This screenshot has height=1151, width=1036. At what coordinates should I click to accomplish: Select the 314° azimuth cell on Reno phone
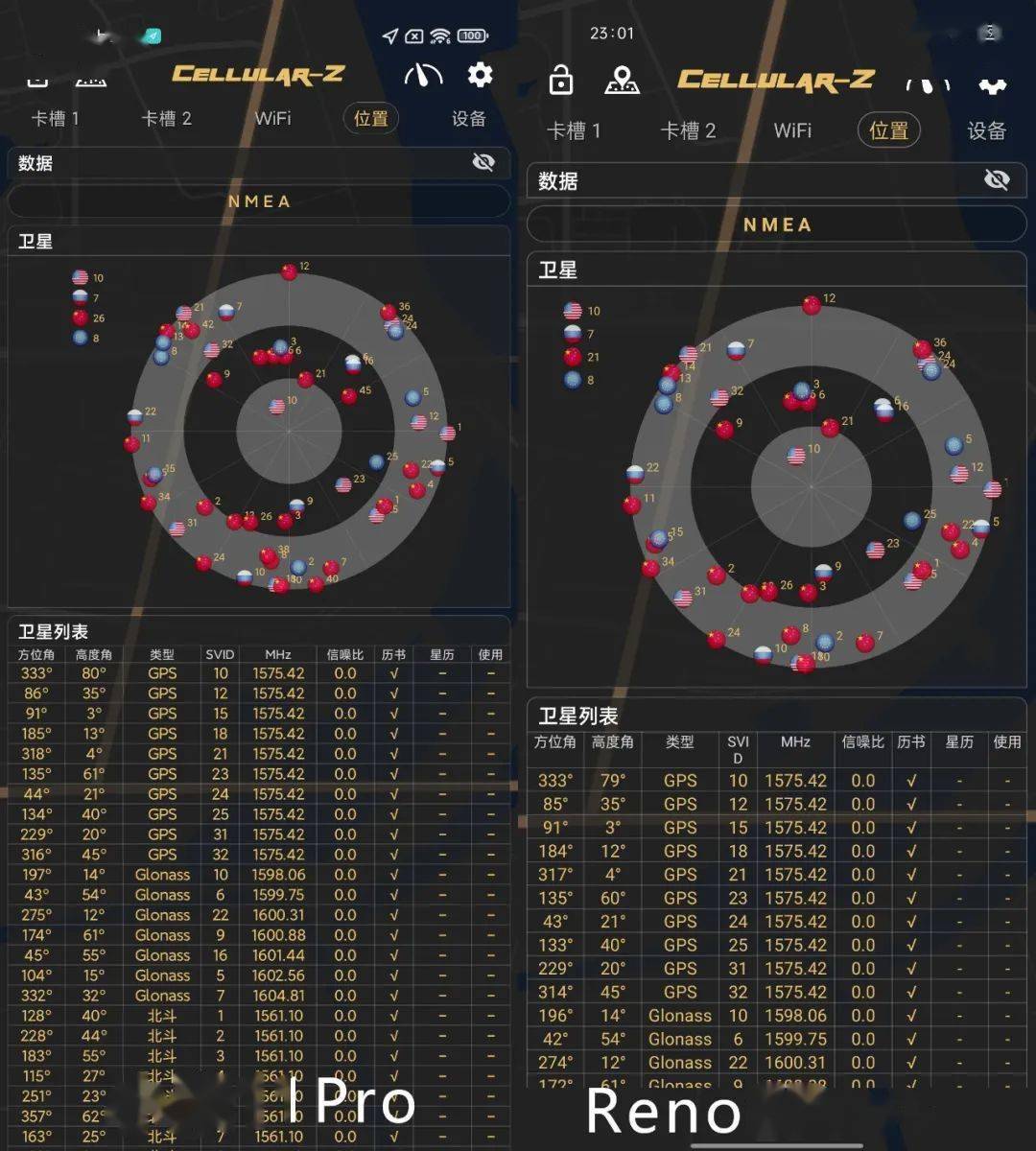coord(555,993)
